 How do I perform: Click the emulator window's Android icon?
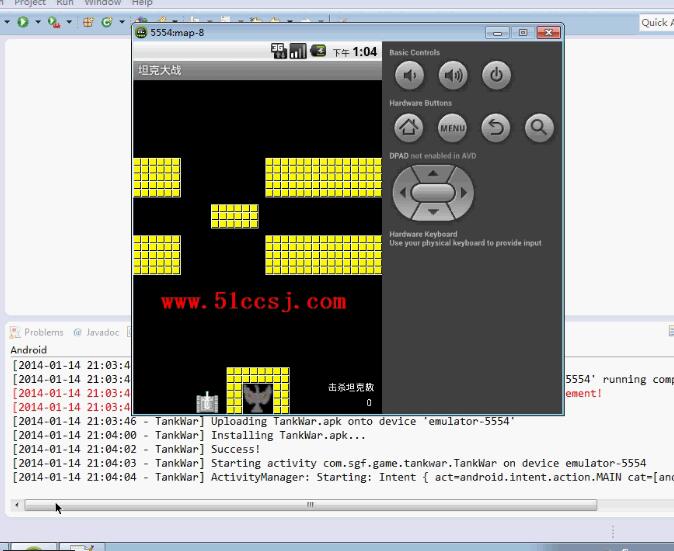click(x=141, y=32)
